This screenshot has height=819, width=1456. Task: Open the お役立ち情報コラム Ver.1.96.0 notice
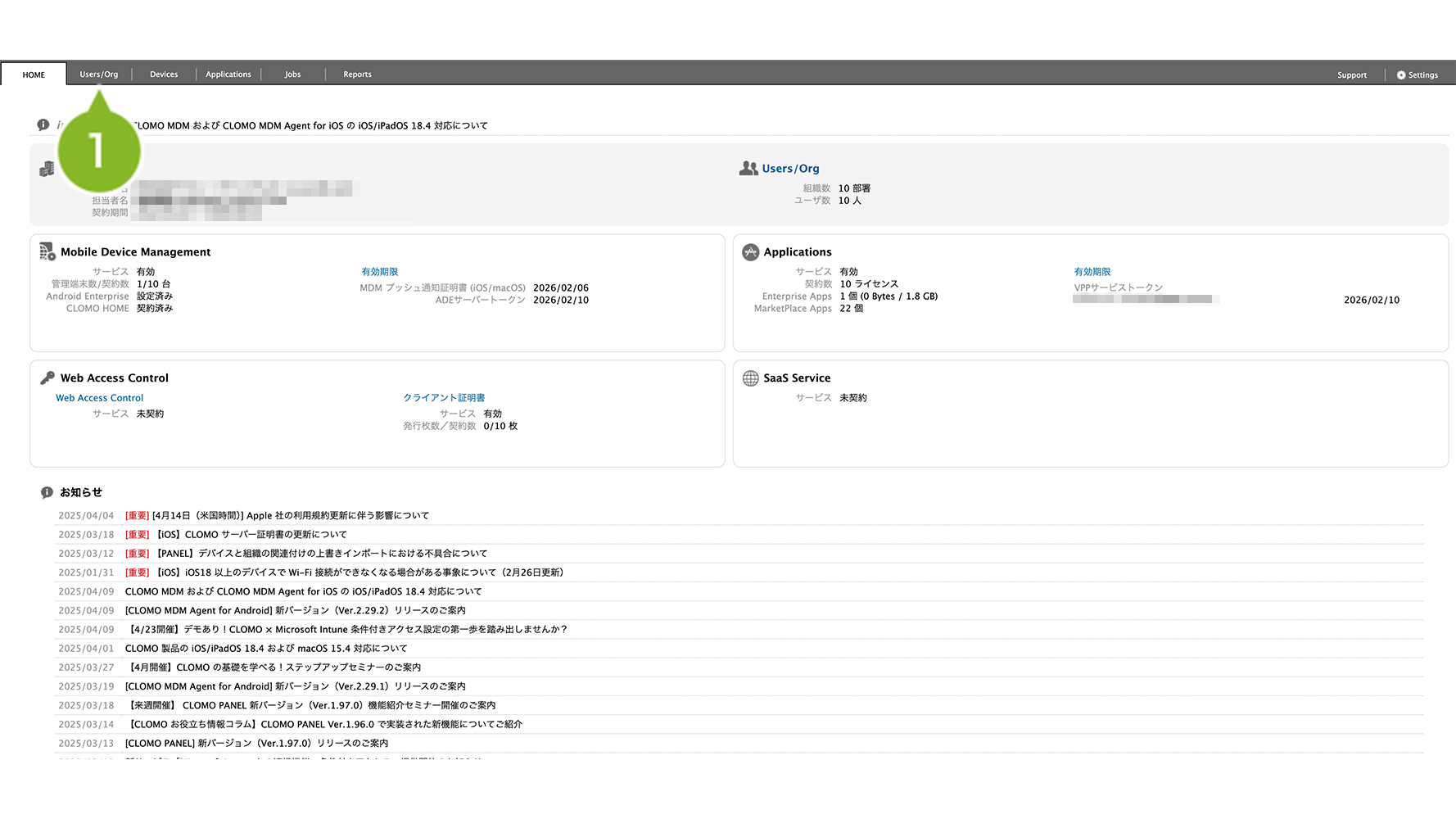click(x=323, y=724)
